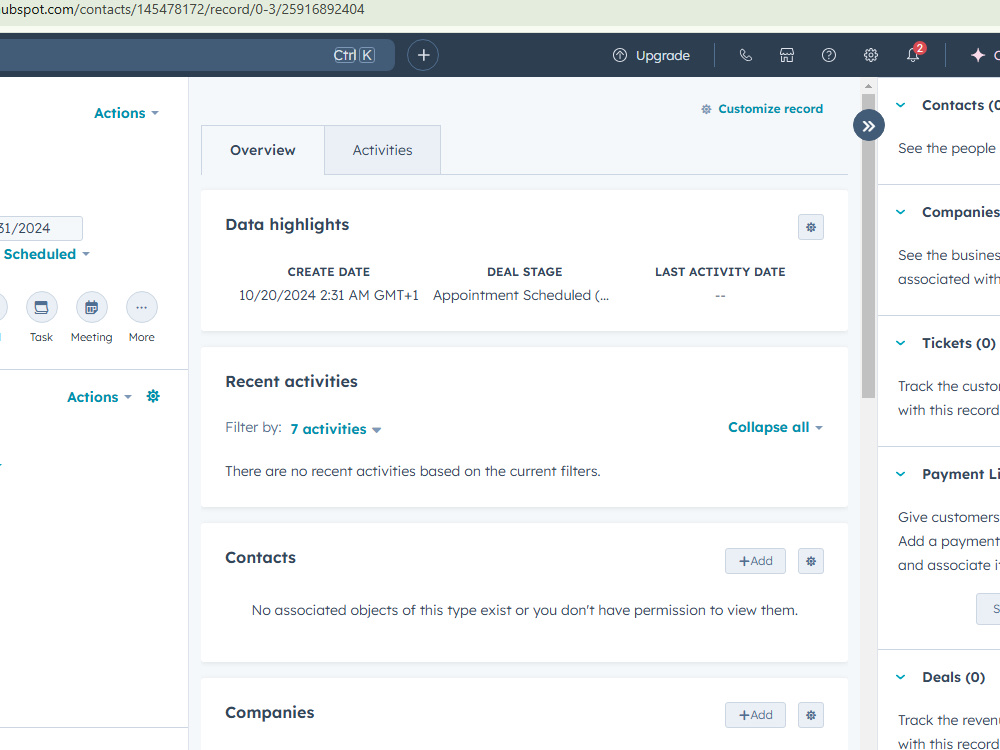
Task: Click the plus create button in top bar
Action: coord(423,55)
